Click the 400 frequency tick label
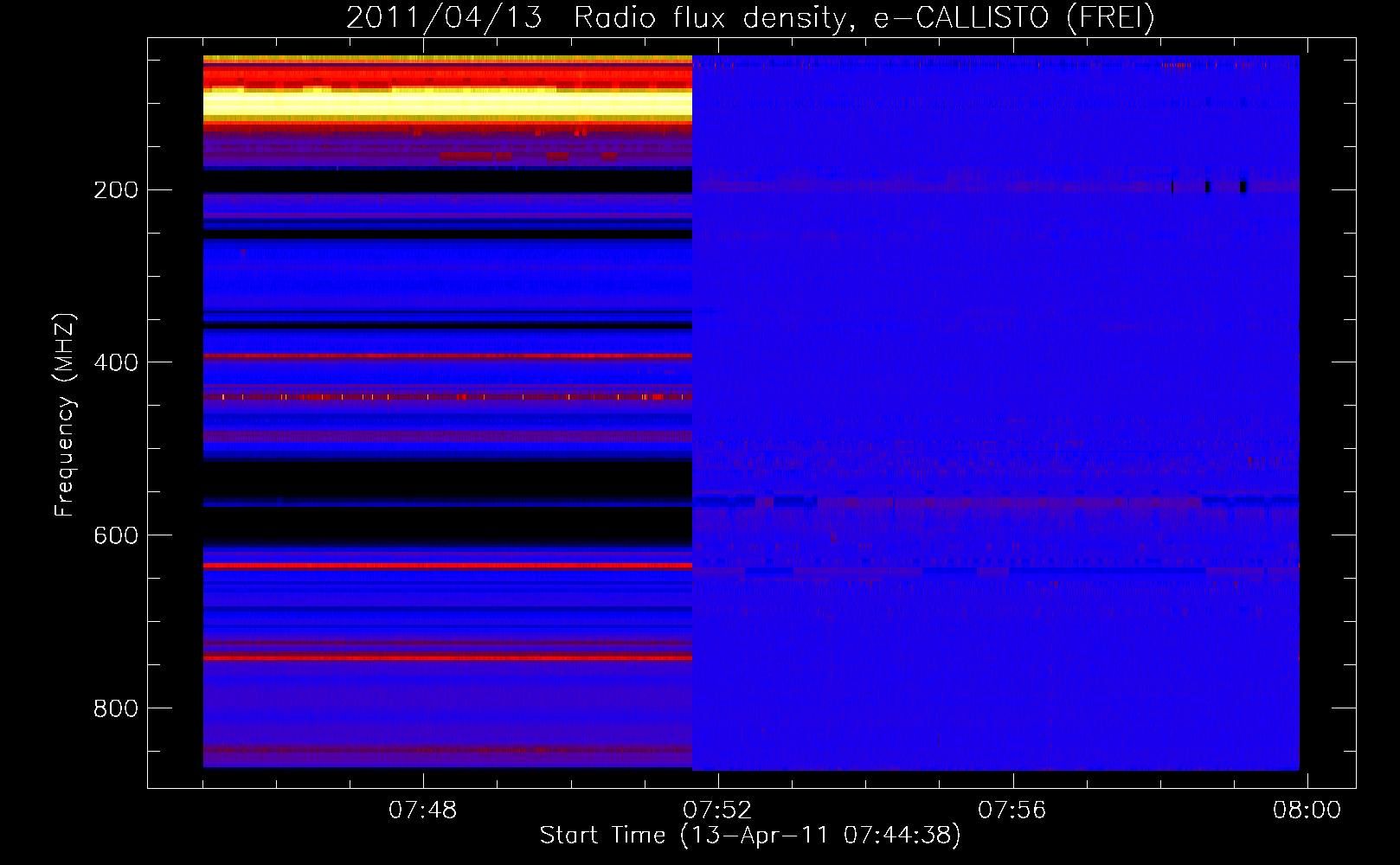This screenshot has height=865, width=1400. 116,362
